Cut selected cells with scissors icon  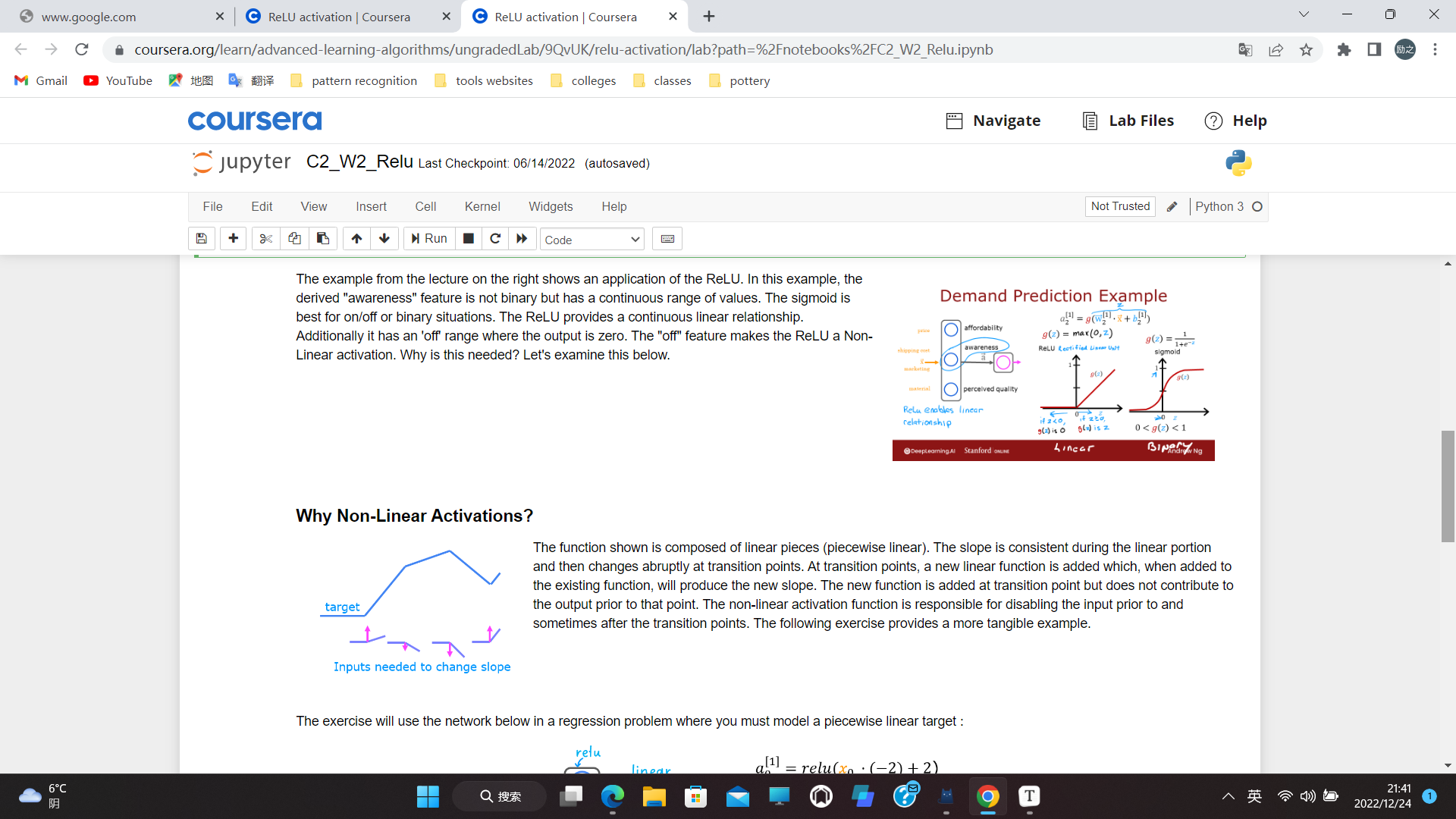(265, 239)
